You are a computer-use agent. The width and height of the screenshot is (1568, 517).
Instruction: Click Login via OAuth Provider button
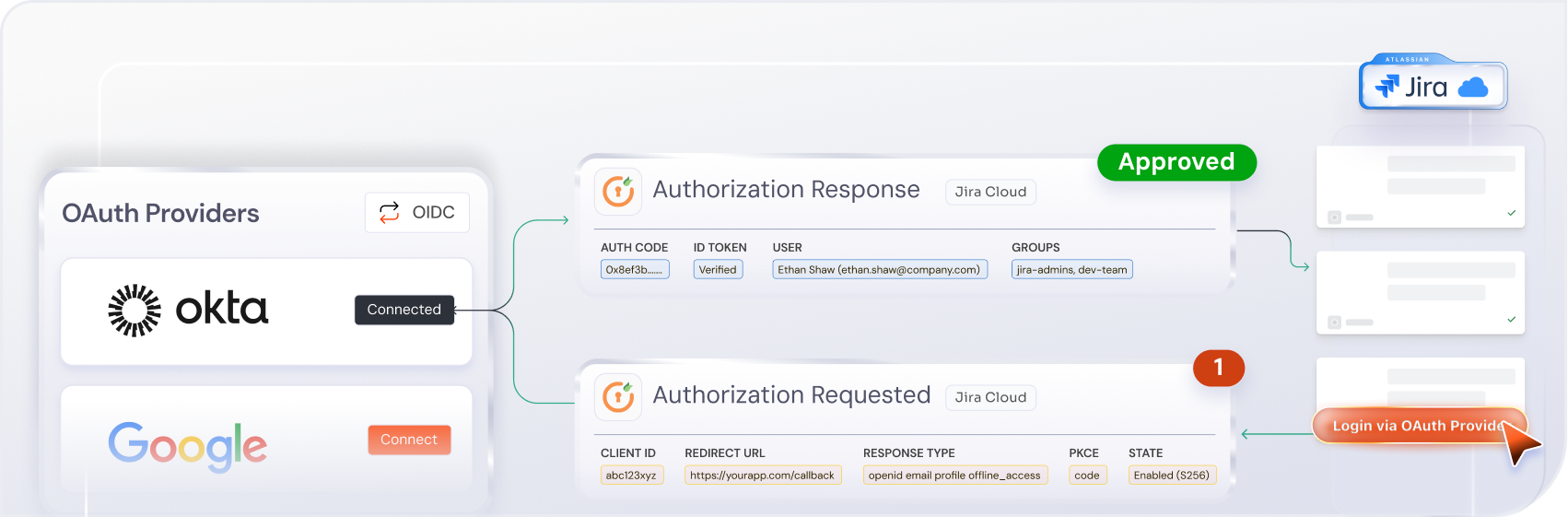(1419, 426)
